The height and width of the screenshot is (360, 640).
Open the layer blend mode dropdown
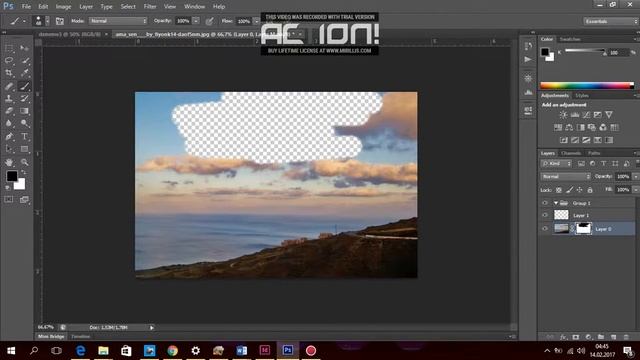tap(566, 177)
